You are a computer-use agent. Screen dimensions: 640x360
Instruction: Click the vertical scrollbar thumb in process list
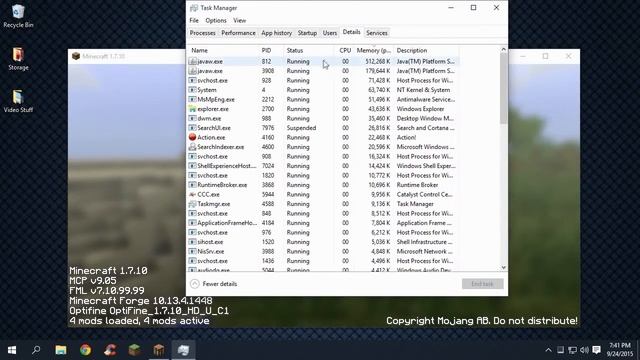[504, 88]
